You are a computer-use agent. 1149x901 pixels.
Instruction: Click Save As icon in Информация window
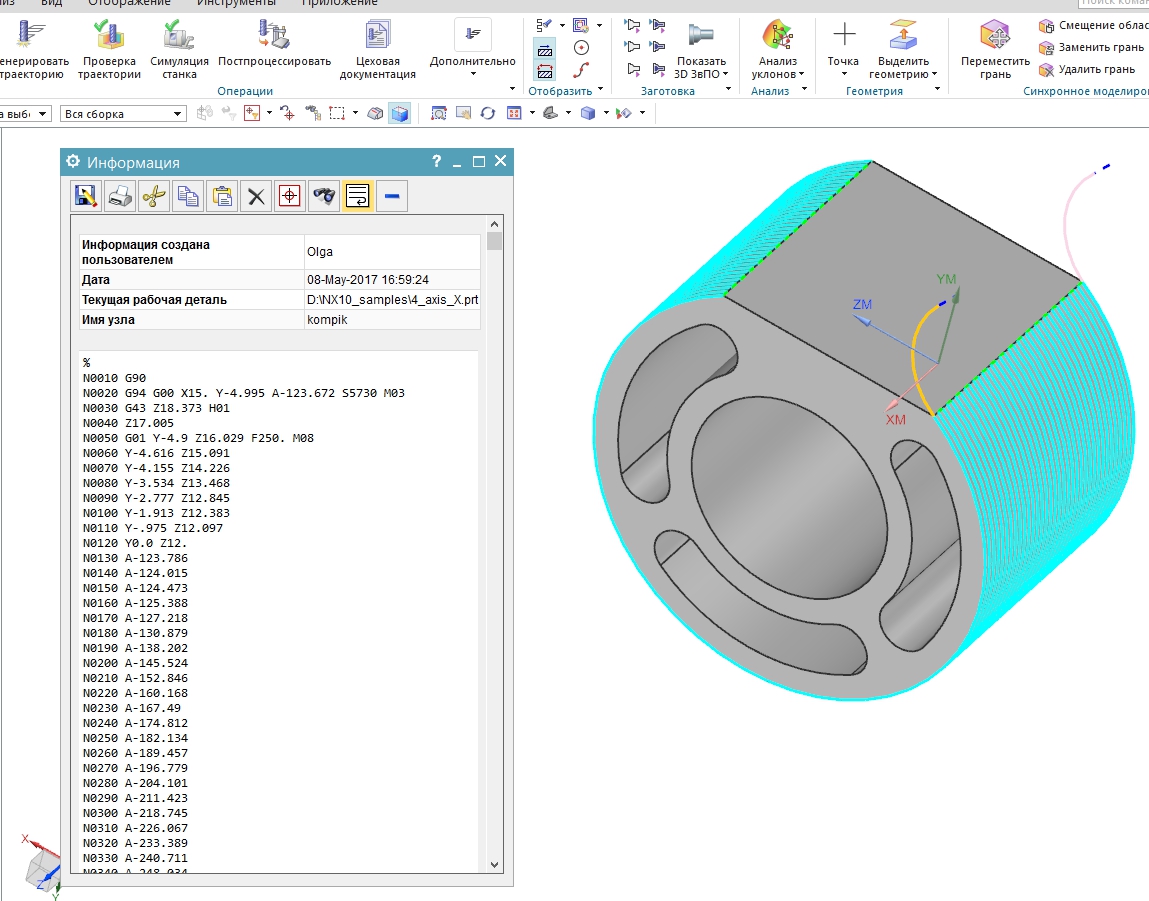(86, 196)
